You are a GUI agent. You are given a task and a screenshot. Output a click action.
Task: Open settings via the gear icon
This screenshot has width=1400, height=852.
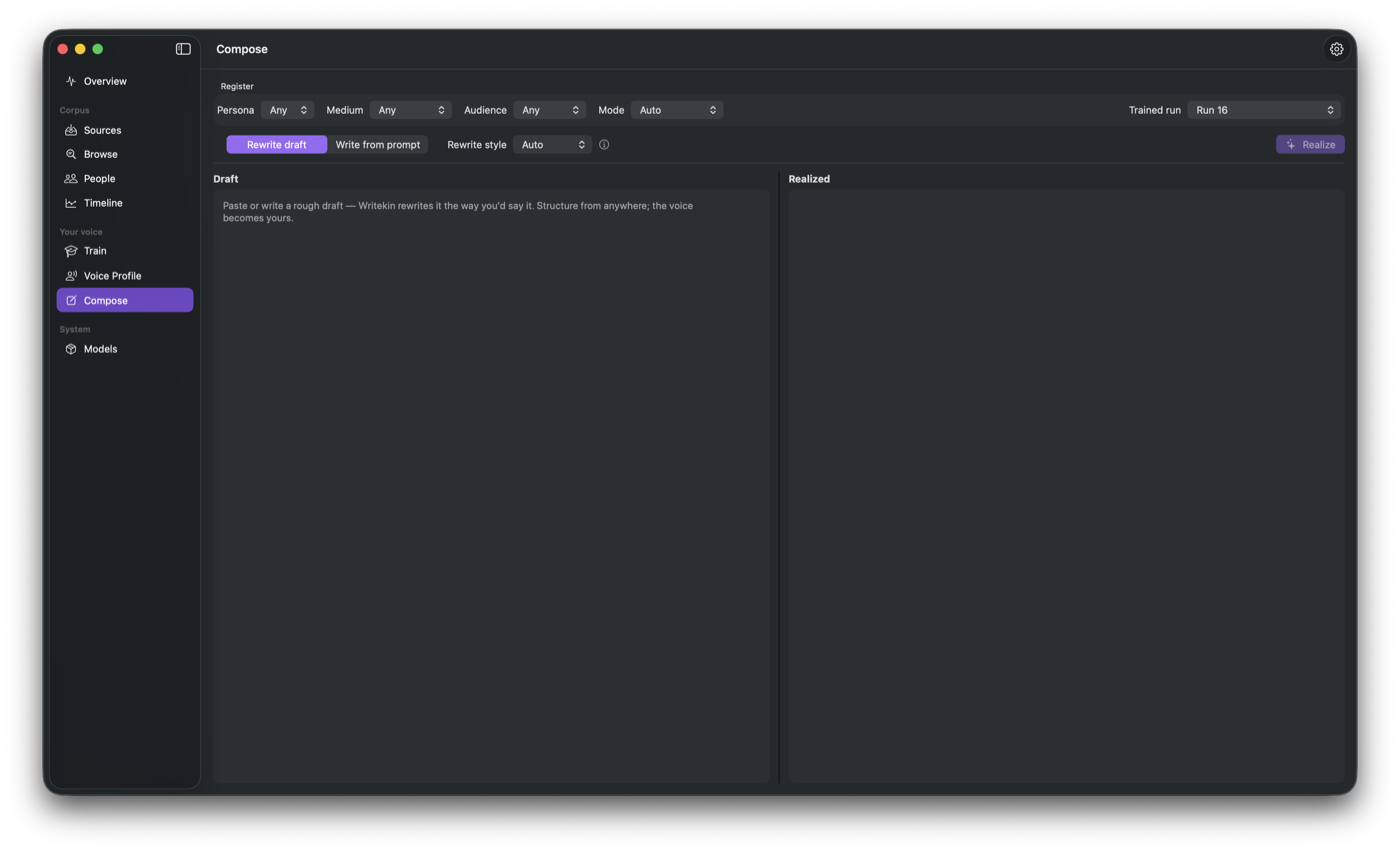point(1336,49)
